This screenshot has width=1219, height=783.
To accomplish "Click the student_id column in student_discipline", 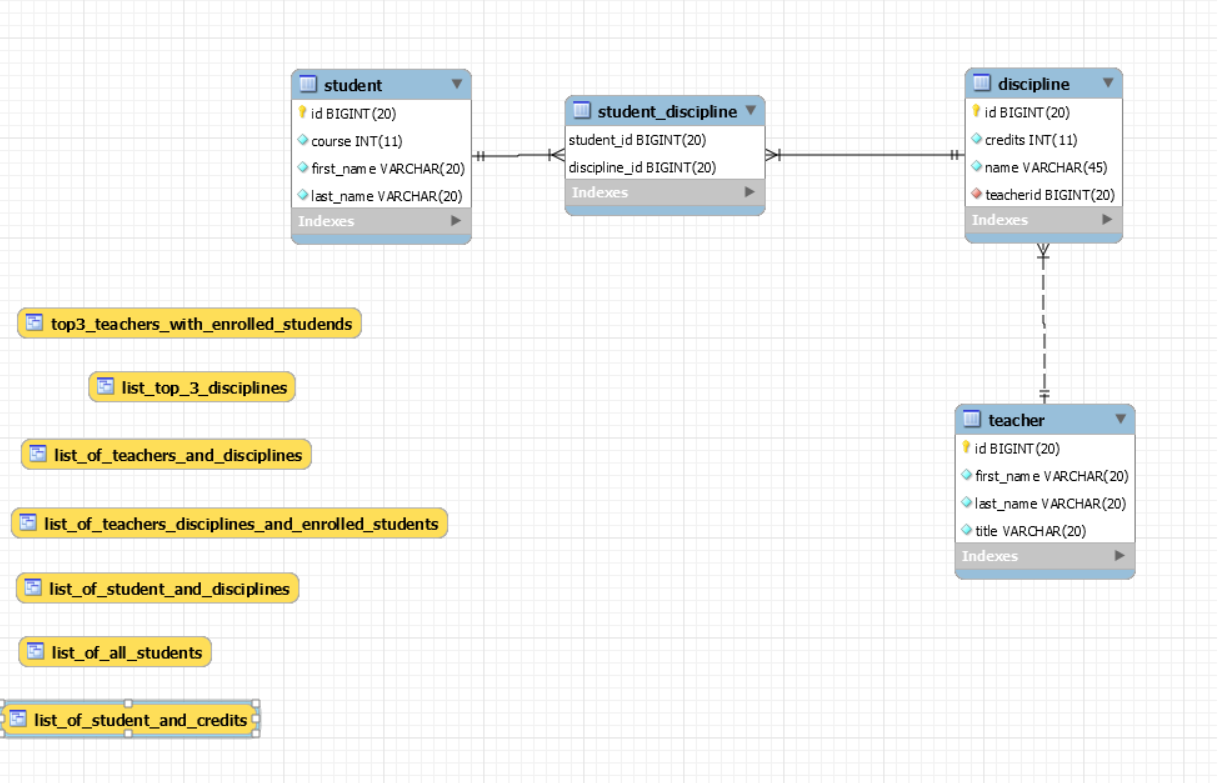I will pos(637,140).
